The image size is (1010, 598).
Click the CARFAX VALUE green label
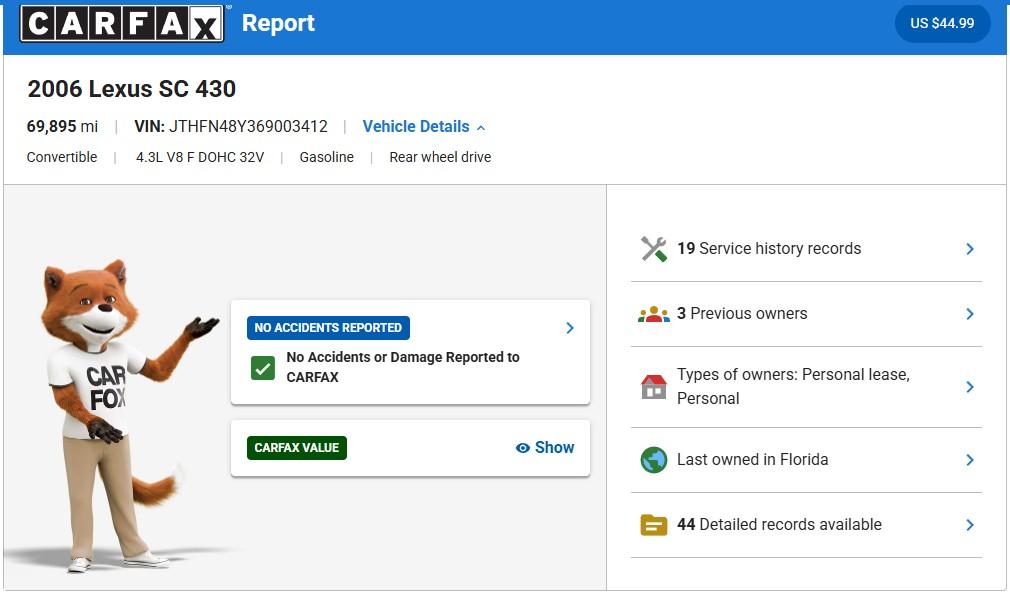(297, 448)
